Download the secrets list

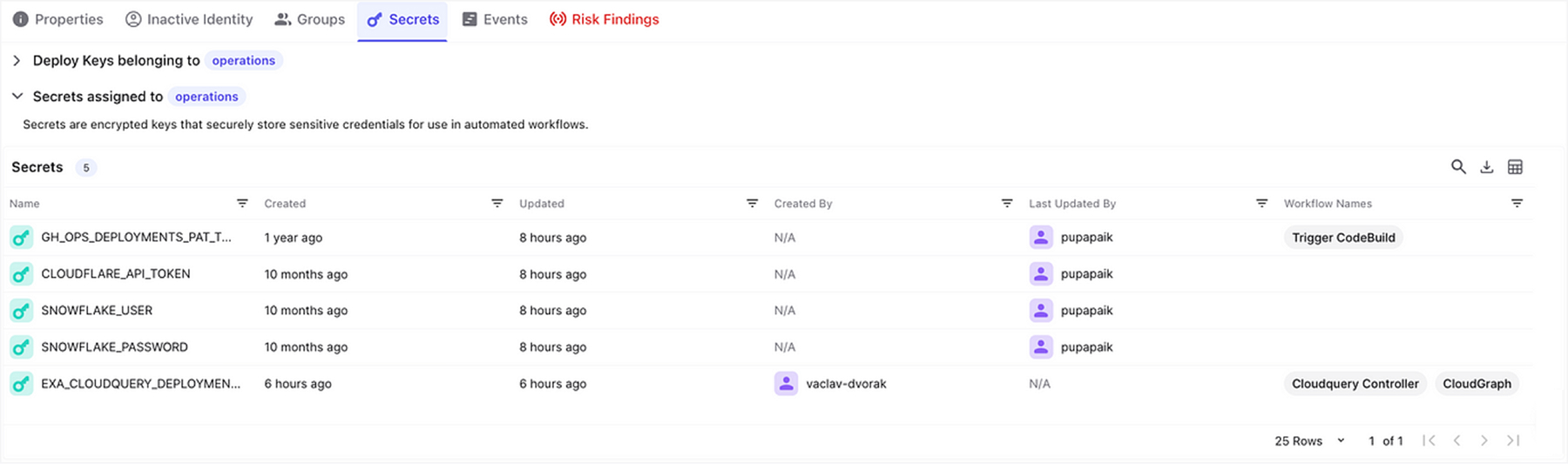point(1487,167)
